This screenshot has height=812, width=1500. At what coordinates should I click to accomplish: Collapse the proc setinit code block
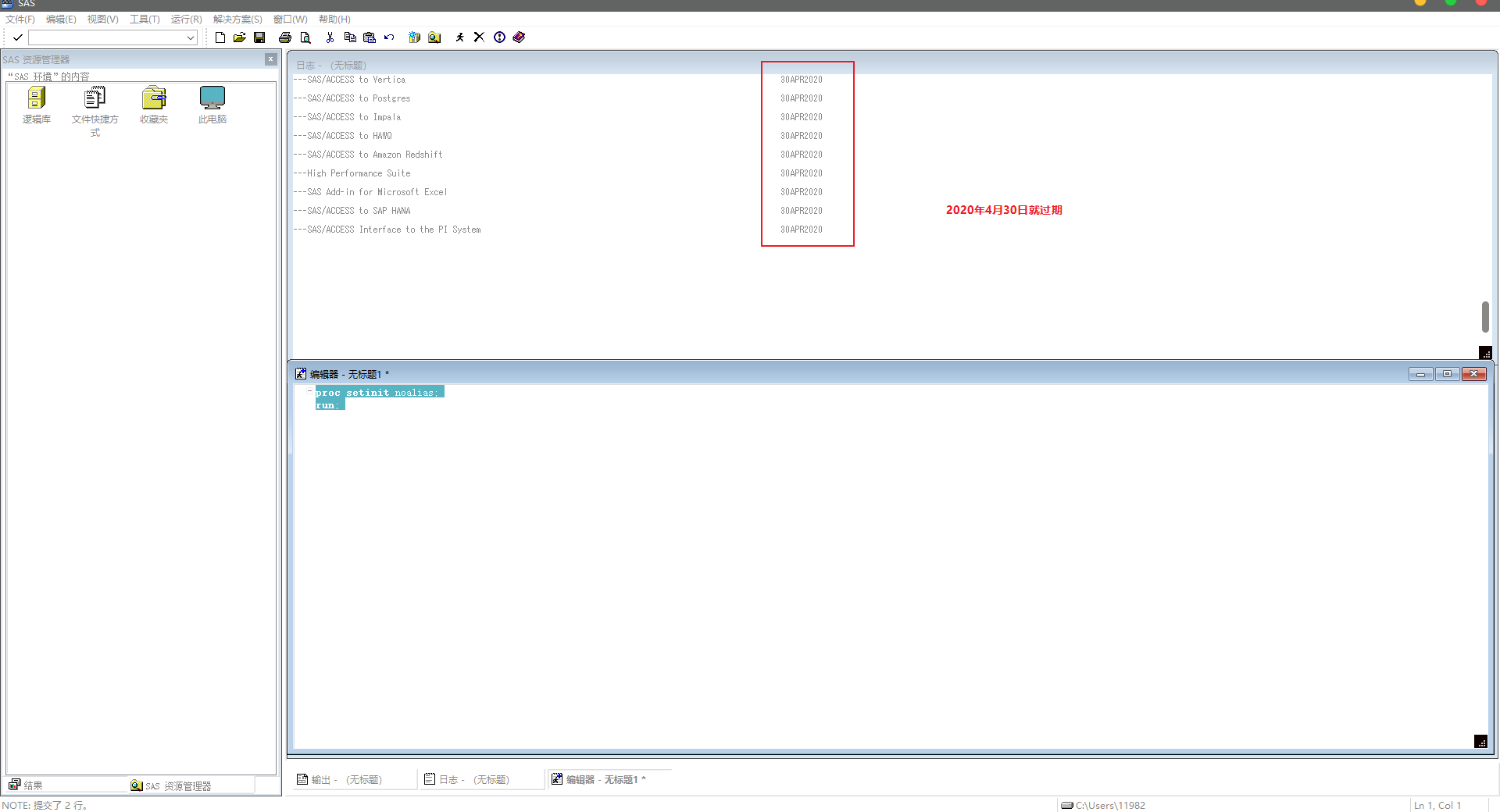pos(310,391)
